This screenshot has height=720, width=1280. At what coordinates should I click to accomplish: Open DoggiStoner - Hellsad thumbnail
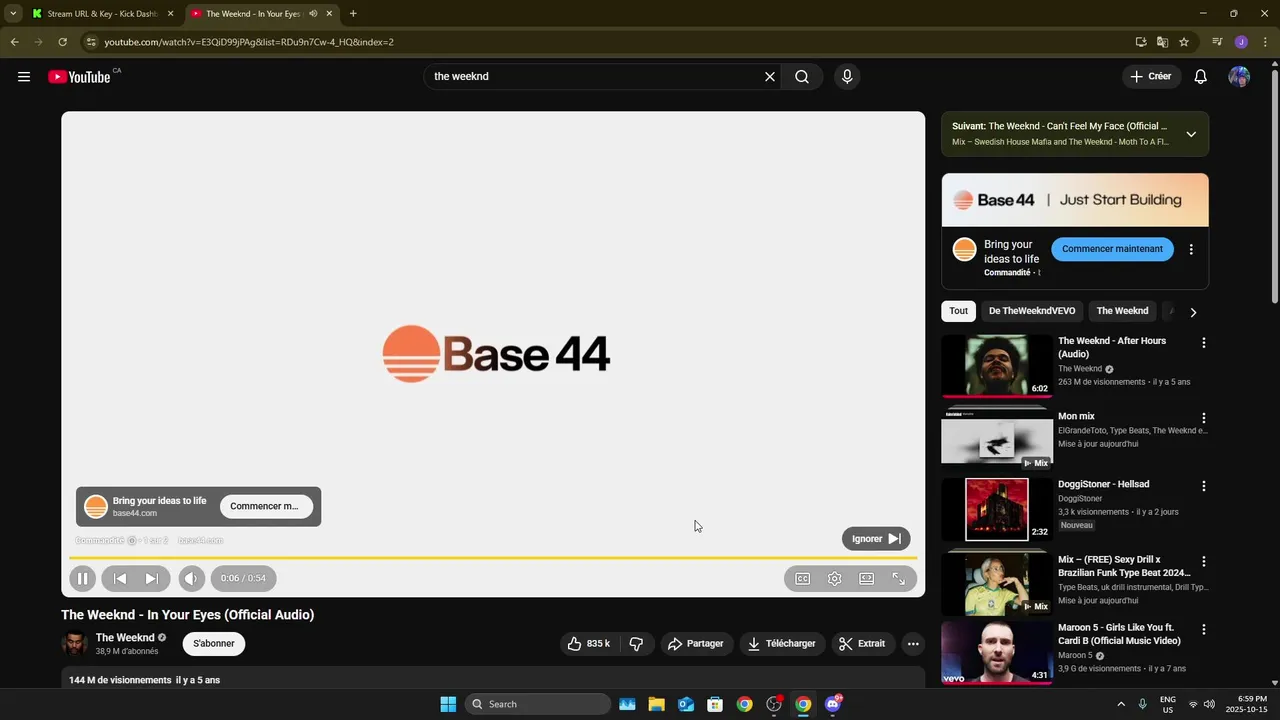coord(997,509)
